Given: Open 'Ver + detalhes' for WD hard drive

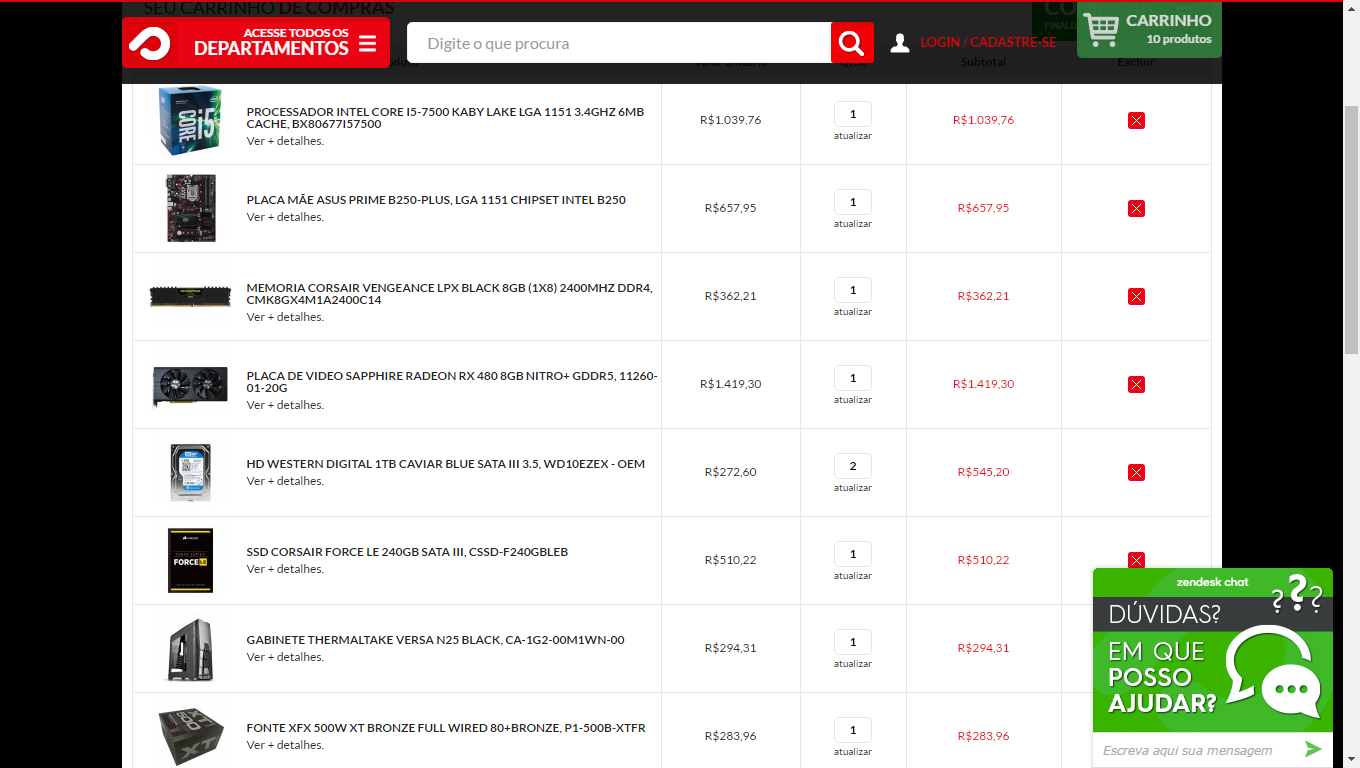Looking at the screenshot, I should [285, 481].
